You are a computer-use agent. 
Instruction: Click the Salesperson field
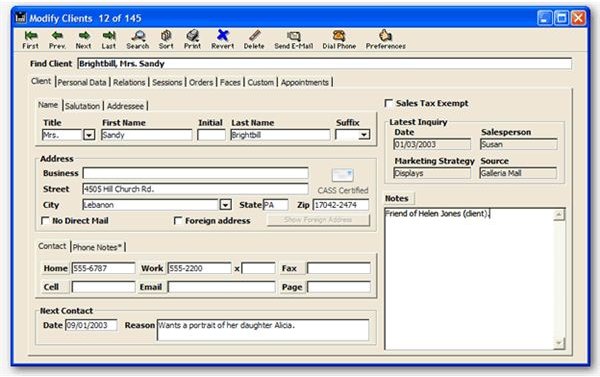(518, 144)
